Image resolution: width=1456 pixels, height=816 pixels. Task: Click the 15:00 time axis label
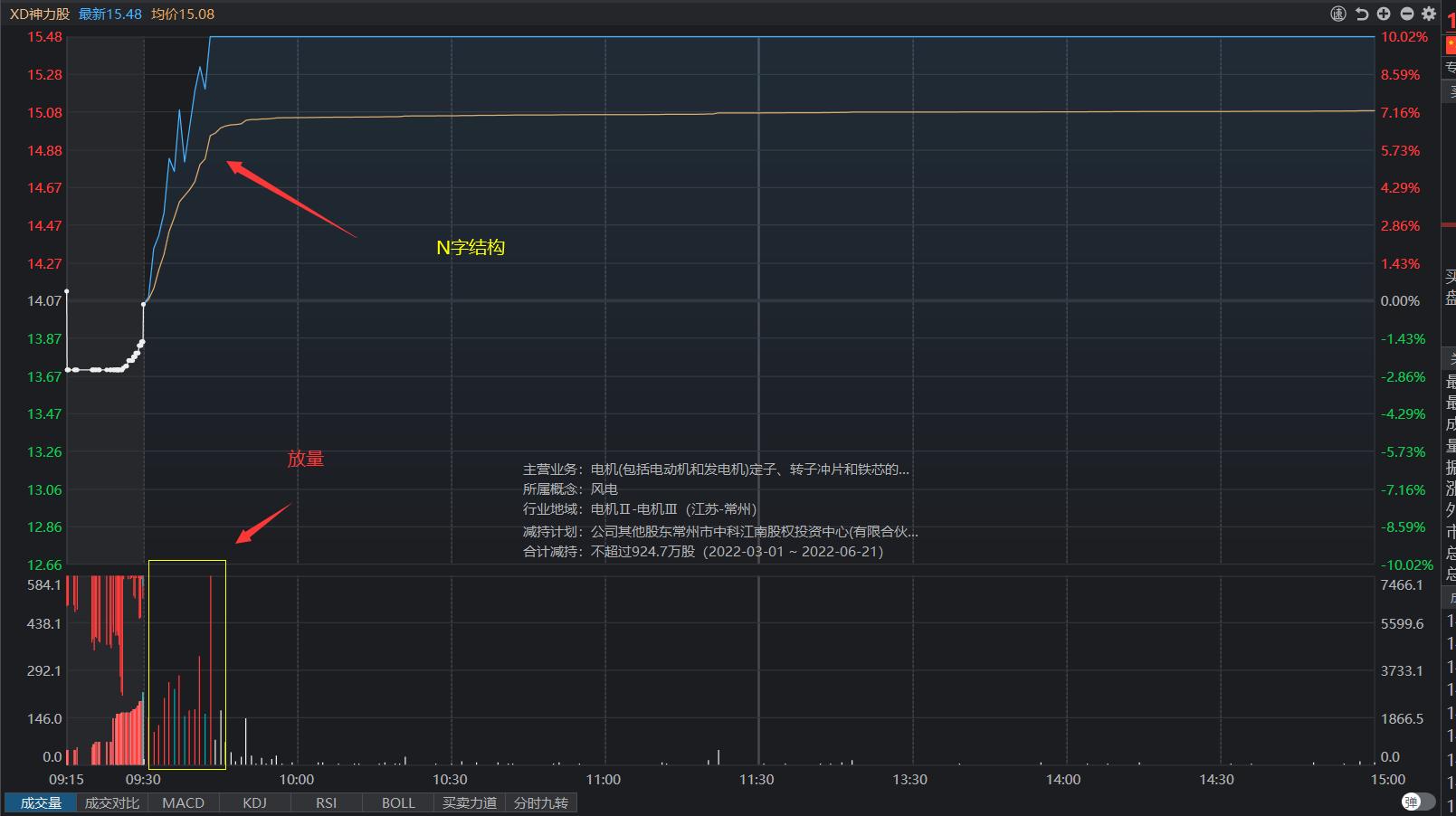(x=1387, y=780)
